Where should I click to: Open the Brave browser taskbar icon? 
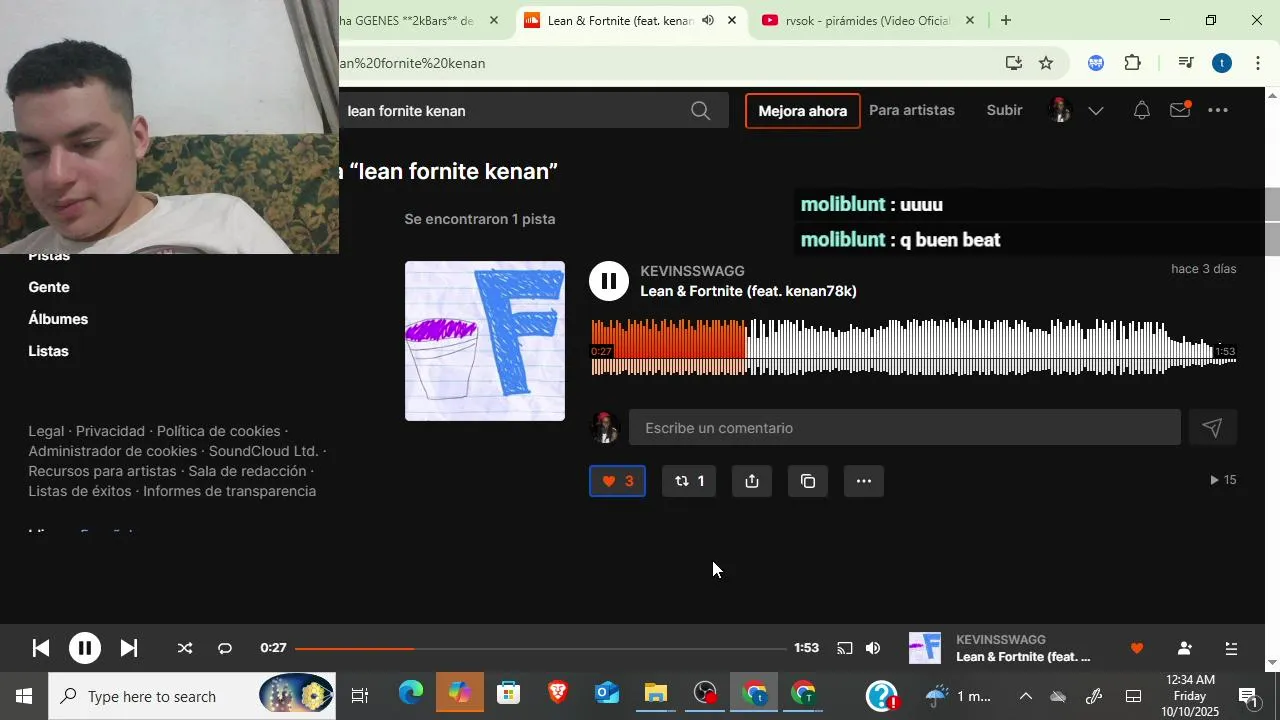click(558, 694)
